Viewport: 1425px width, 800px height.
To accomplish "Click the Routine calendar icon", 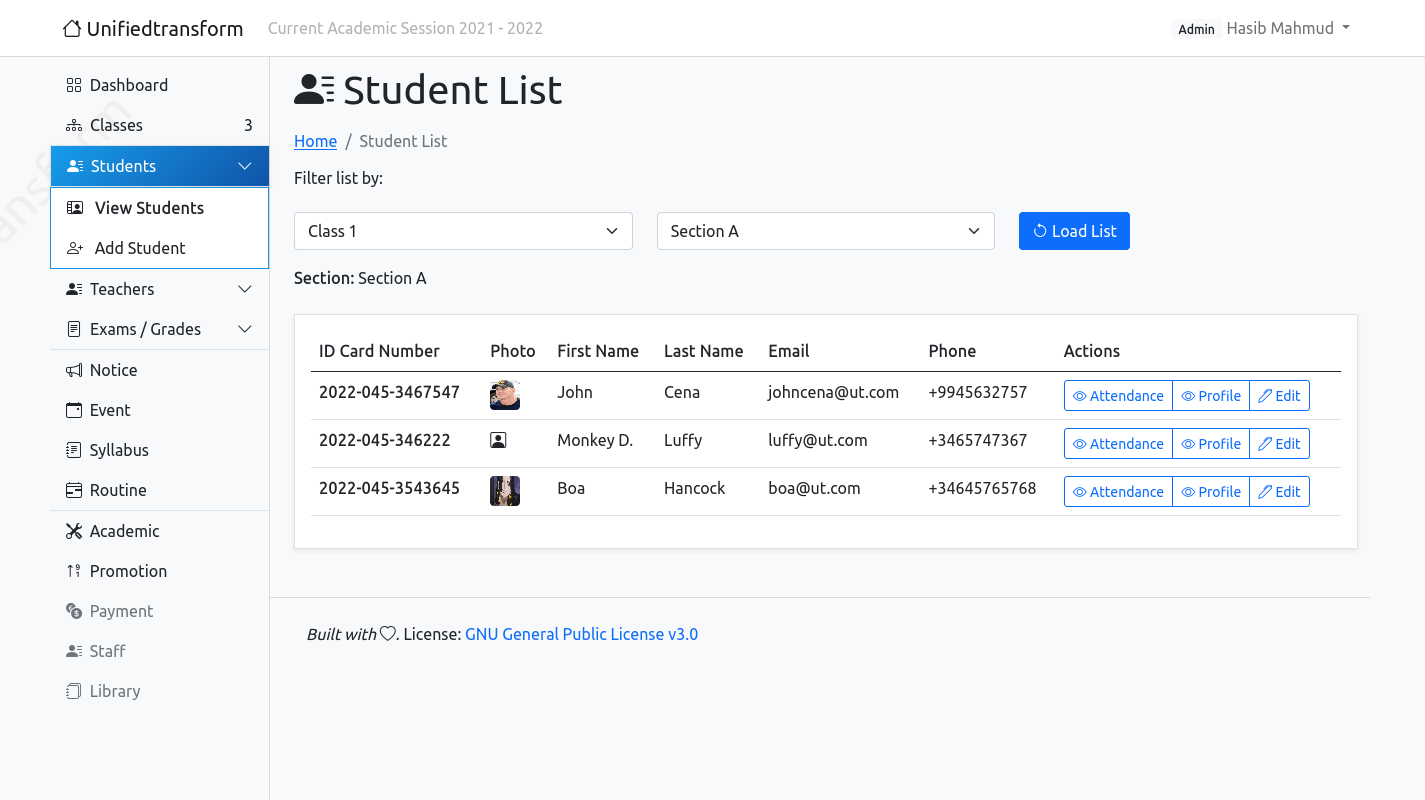I will tap(74, 490).
